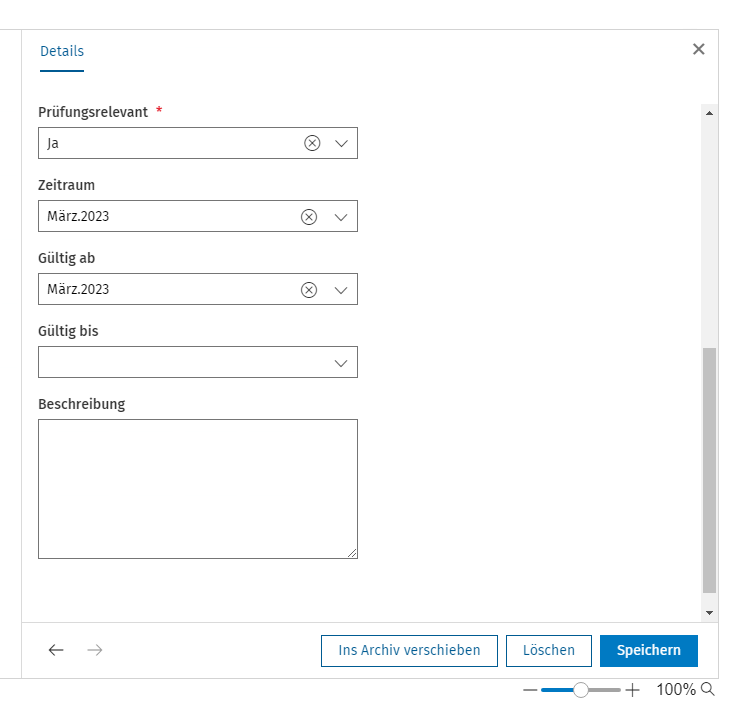Clear the Prüfungsrelevant selection

pos(312,143)
